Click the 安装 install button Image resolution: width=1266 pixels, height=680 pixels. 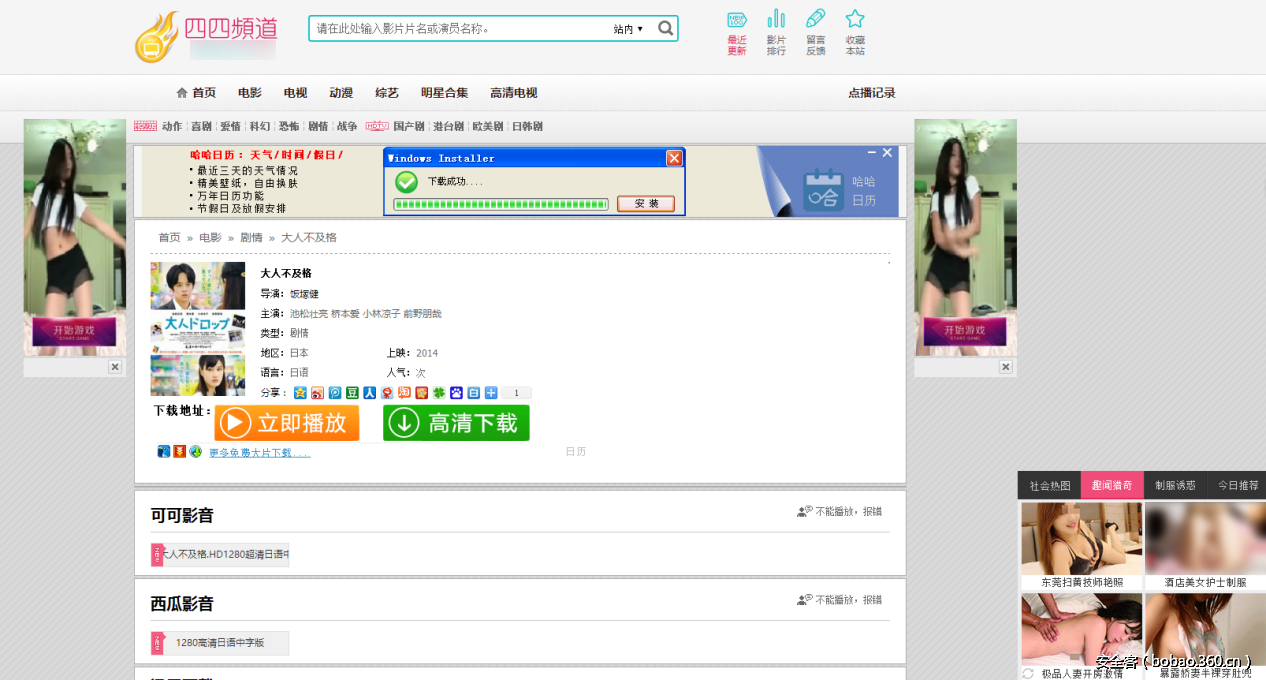pyautogui.click(x=645, y=203)
